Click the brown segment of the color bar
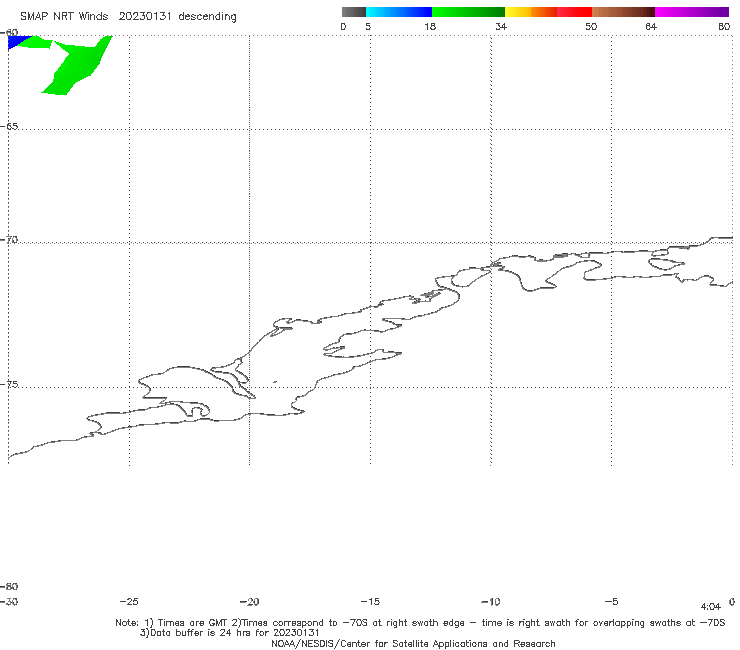740x650 pixels. (x=623, y=12)
